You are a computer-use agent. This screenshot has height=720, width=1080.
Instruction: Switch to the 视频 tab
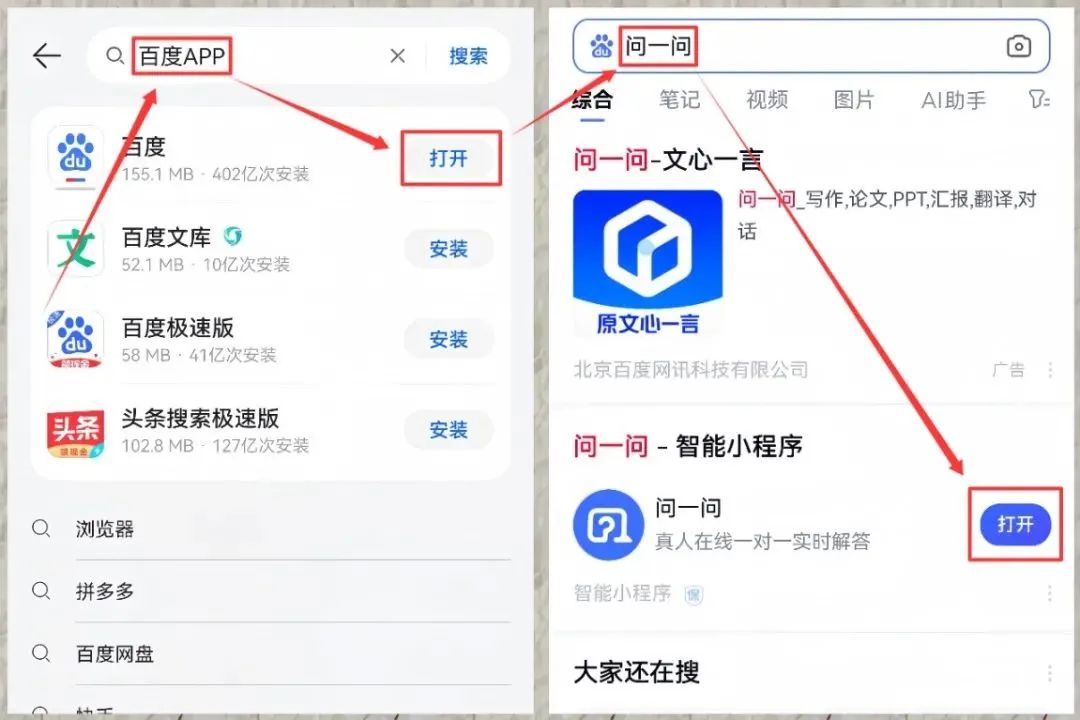767,100
